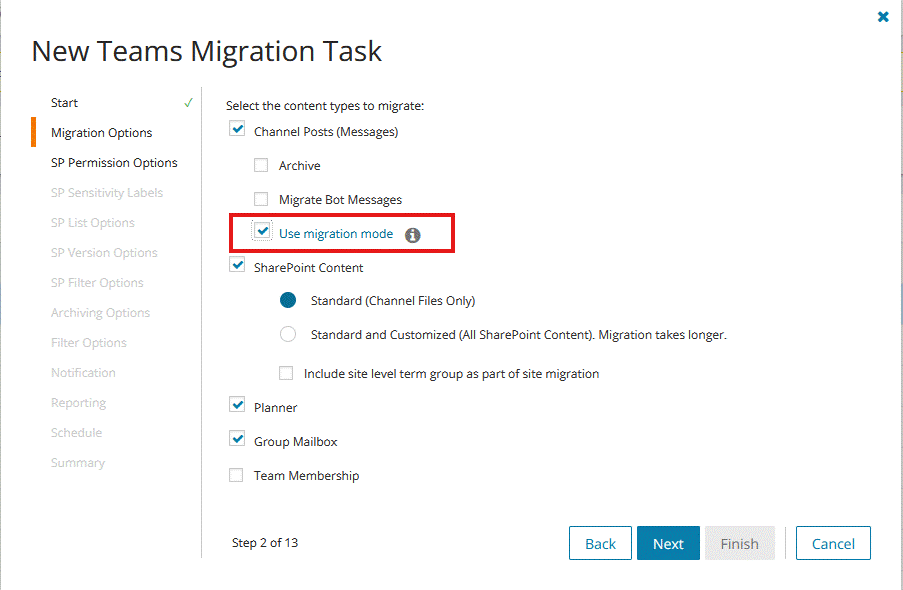Check Include site level term group option
The image size is (903, 590).
pos(286,373)
